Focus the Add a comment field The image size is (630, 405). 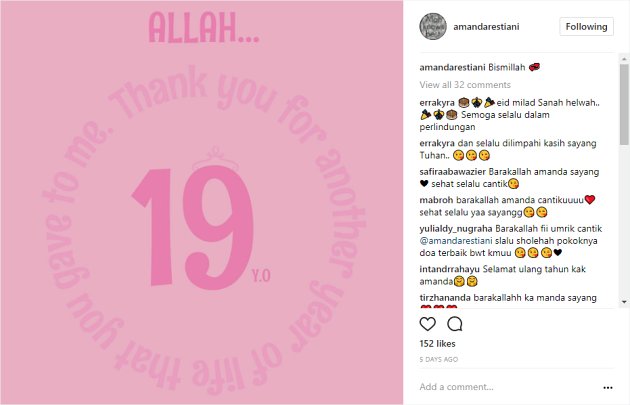(x=508, y=387)
